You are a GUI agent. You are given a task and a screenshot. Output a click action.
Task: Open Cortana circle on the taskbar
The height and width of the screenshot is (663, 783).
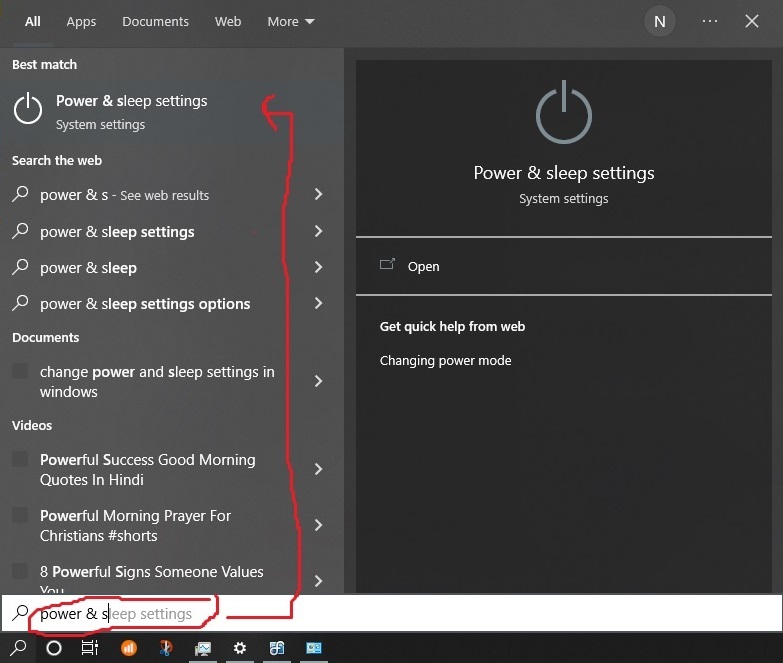pyautogui.click(x=54, y=648)
